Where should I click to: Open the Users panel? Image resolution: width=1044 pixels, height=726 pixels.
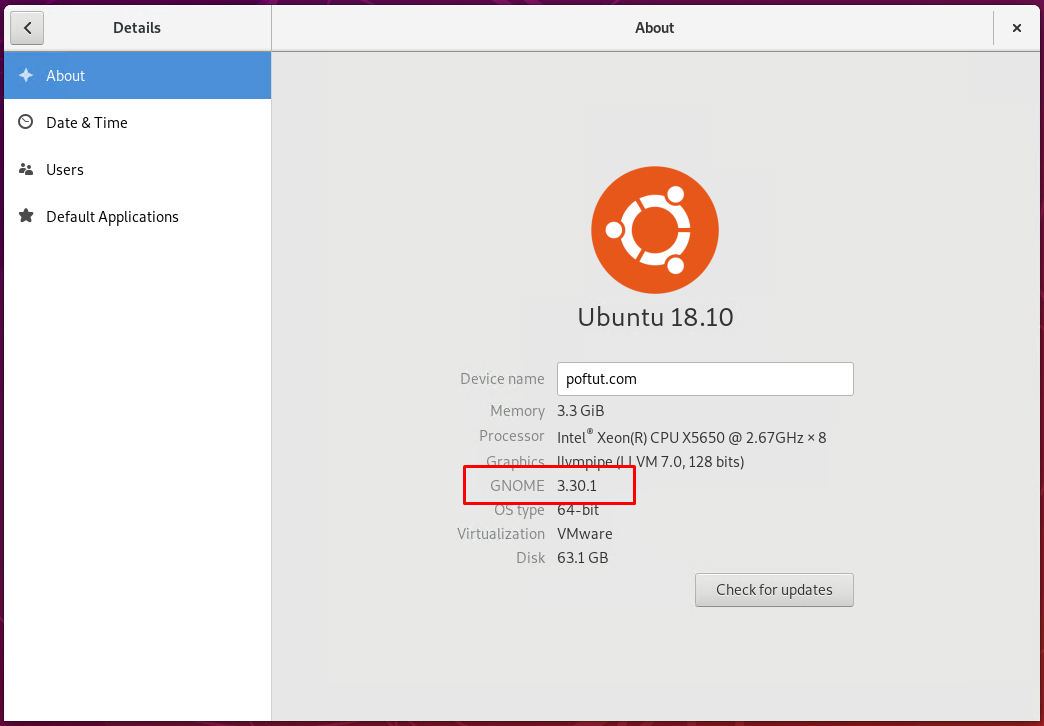(137, 170)
